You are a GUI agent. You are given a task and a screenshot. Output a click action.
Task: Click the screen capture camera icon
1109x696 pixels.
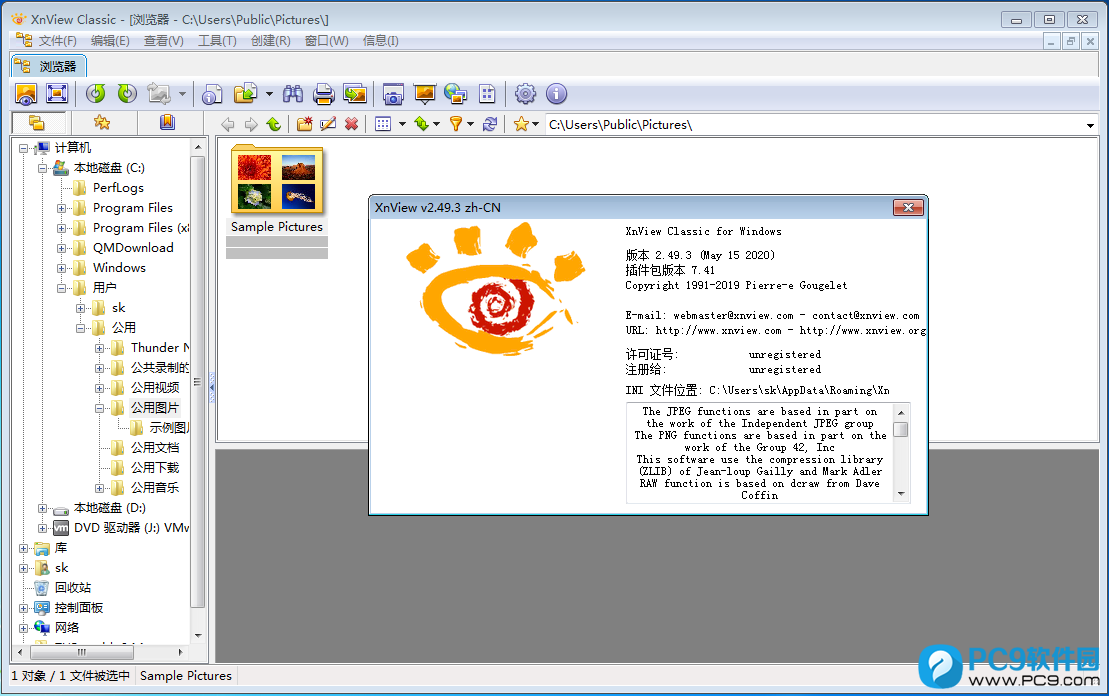click(393, 93)
